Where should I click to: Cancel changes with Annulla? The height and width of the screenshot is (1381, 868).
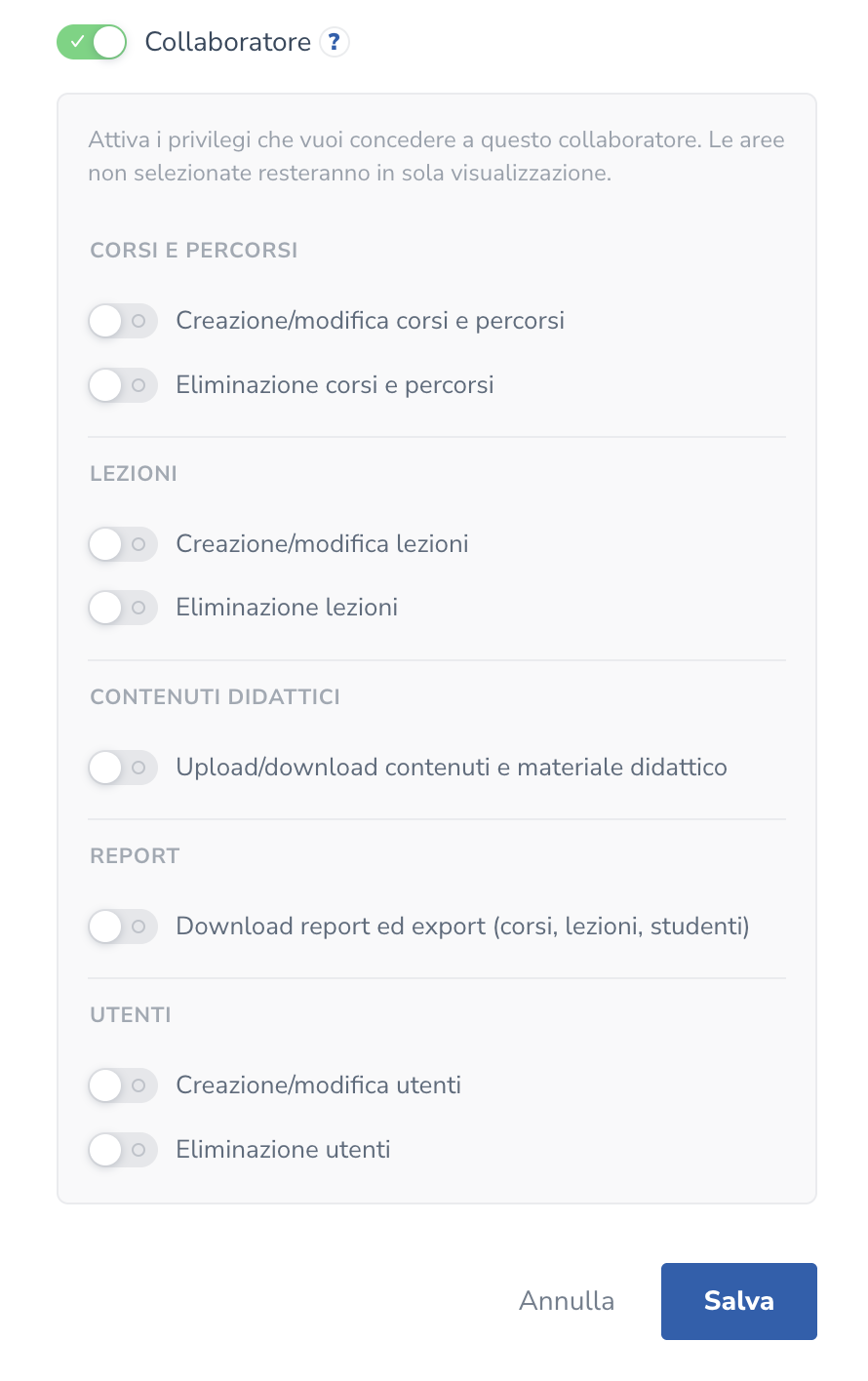click(567, 1301)
